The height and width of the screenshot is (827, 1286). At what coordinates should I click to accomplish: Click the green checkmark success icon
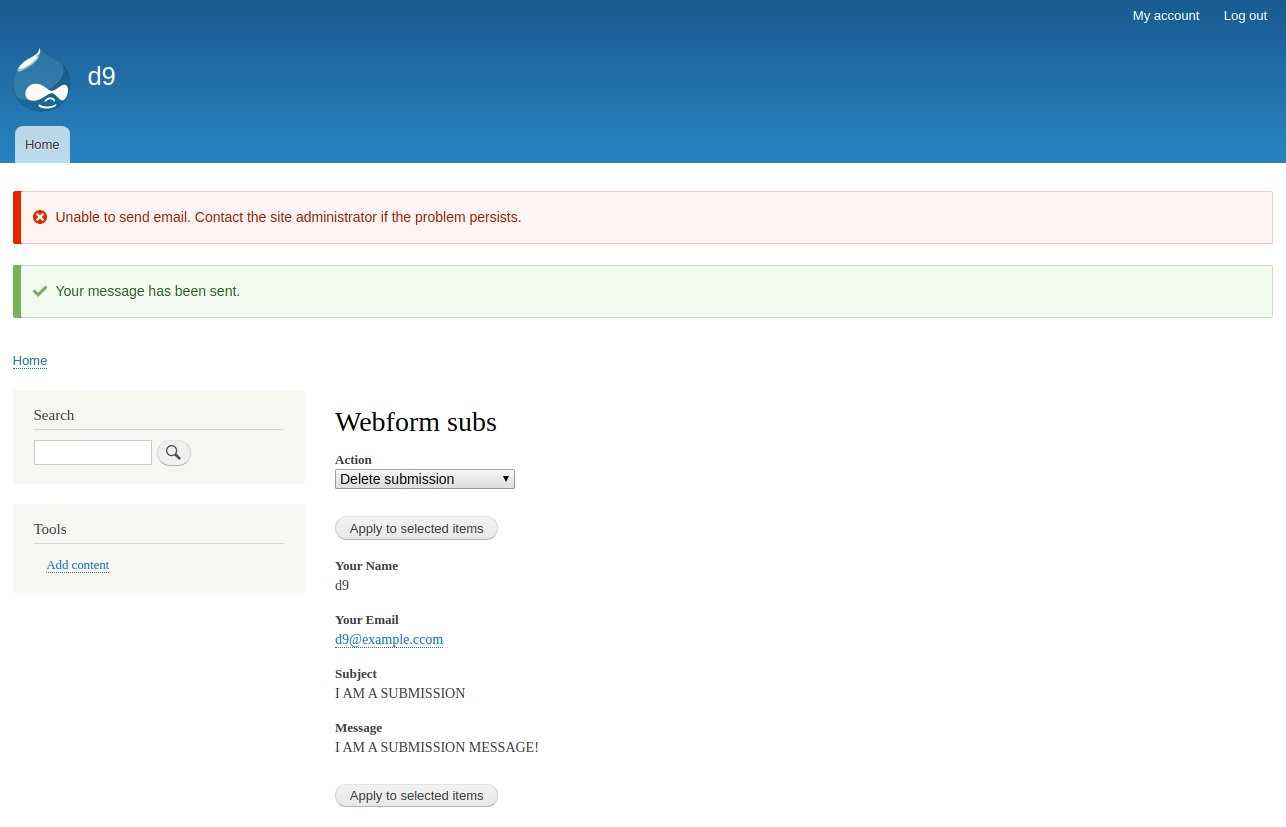click(39, 291)
